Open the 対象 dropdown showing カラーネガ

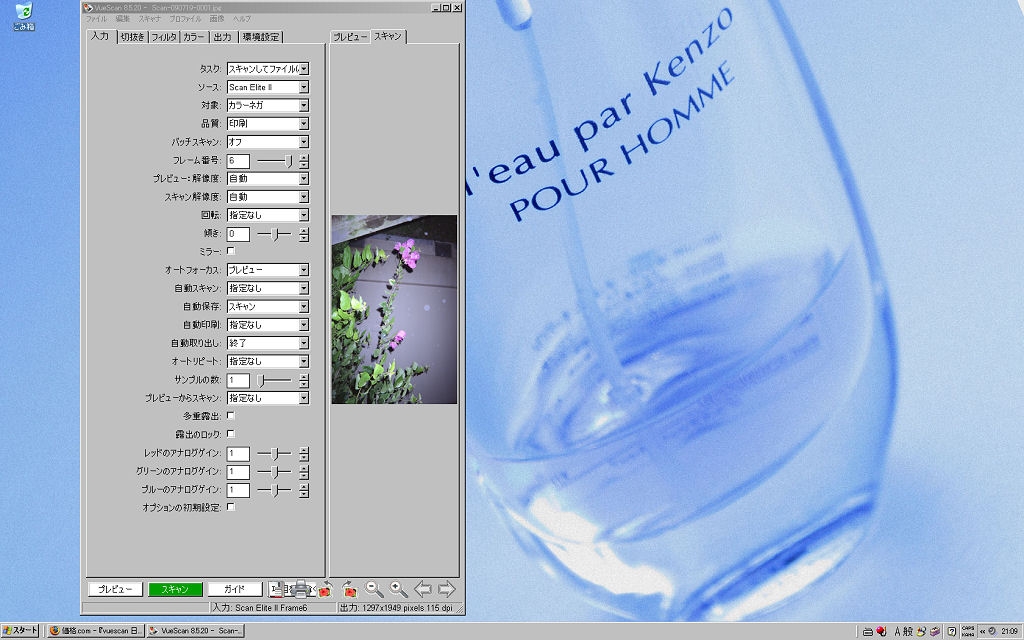click(x=268, y=105)
